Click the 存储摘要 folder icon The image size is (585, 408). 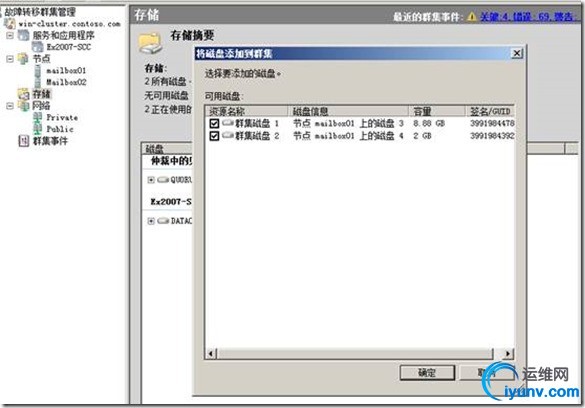150,43
